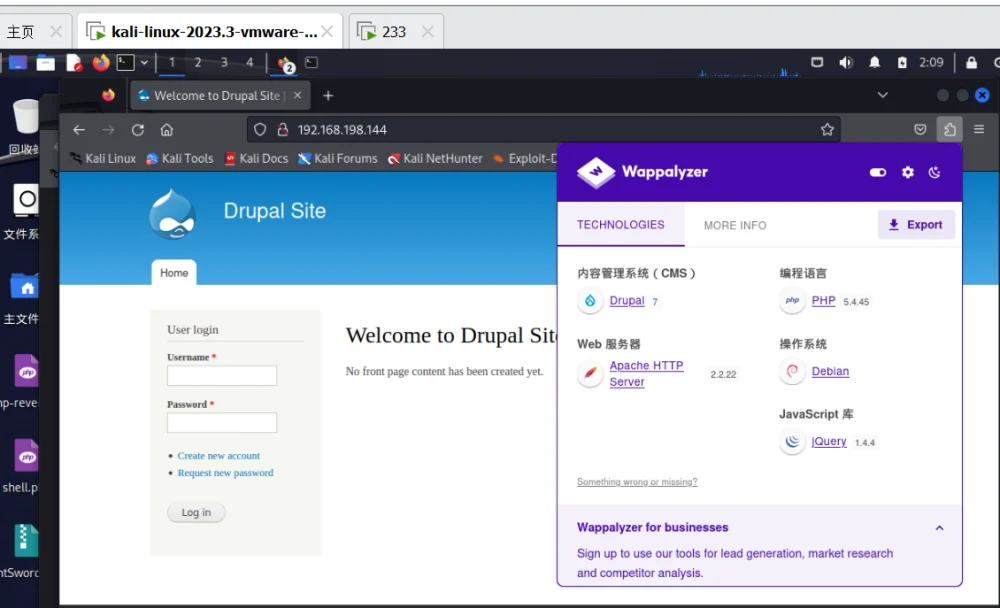Open 'Request new password' link
Image resolution: width=1000 pixels, height=608 pixels.
225,473
